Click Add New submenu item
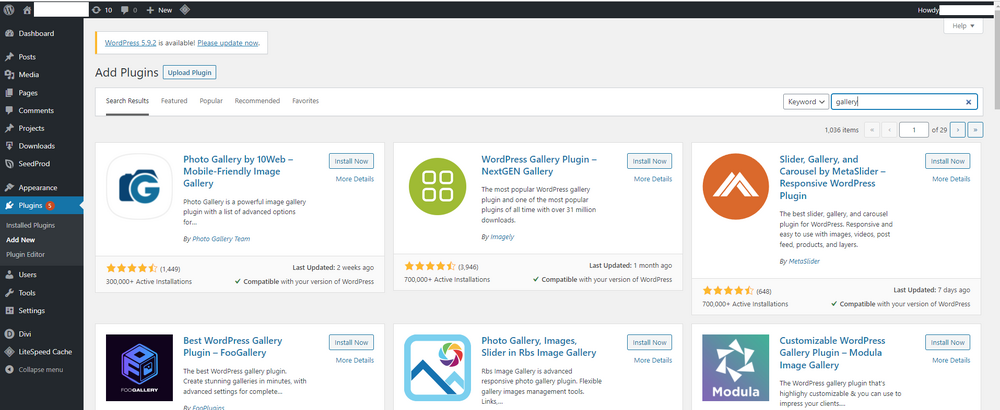The image size is (1000, 410). pos(20,240)
